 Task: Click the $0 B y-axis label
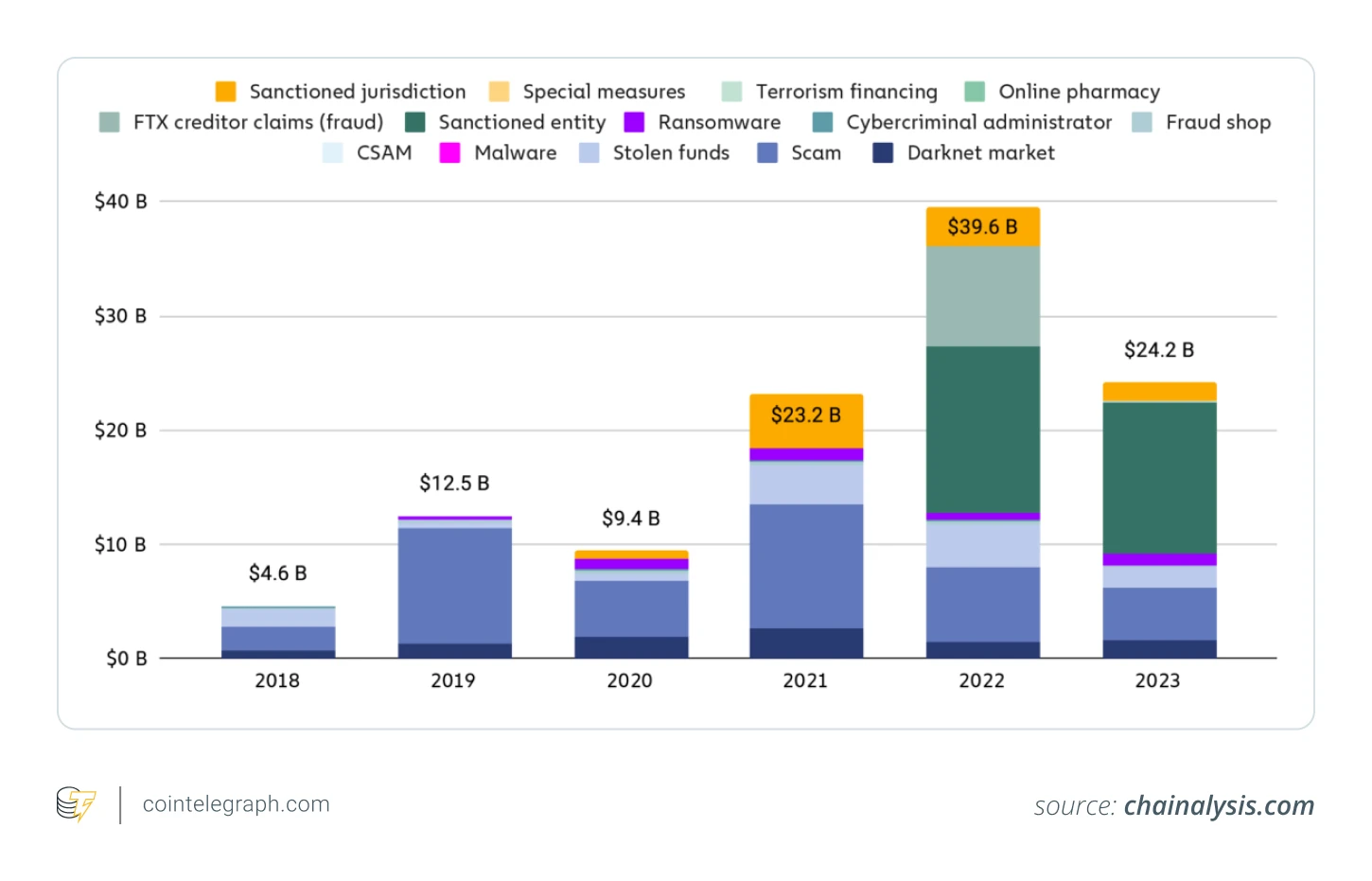pos(126,659)
